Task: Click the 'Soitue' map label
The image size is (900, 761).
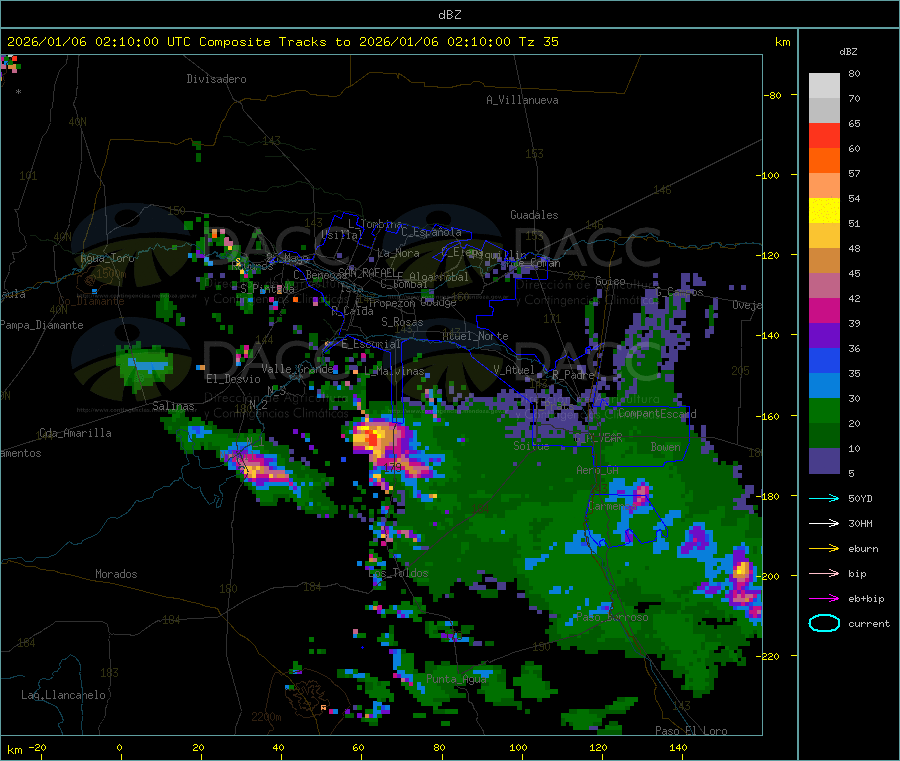Action: [x=531, y=445]
